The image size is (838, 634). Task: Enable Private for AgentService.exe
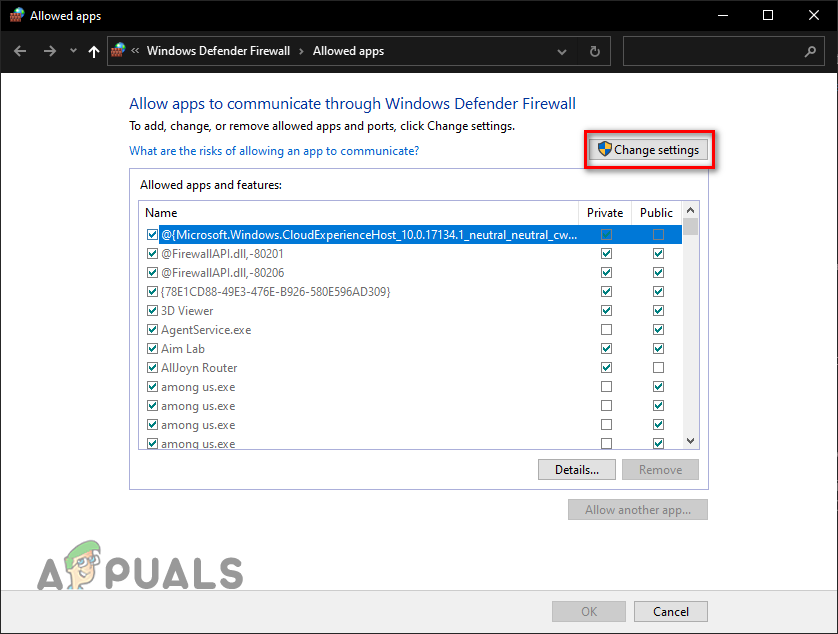(x=606, y=329)
